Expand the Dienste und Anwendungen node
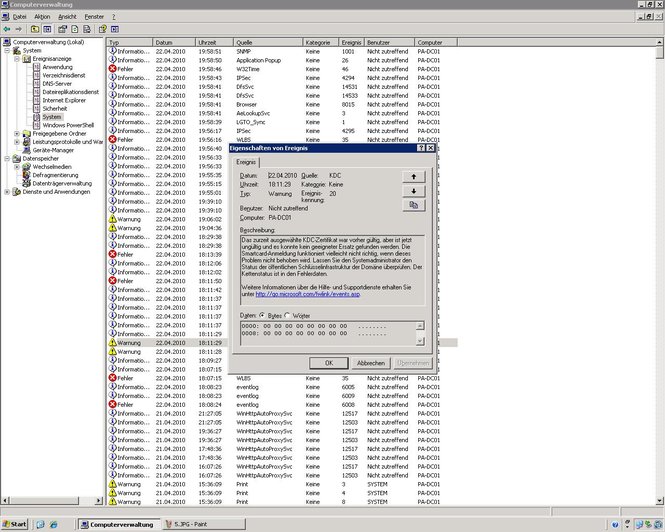Viewport: 665px width, 532px height. pyautogui.click(x=7, y=192)
